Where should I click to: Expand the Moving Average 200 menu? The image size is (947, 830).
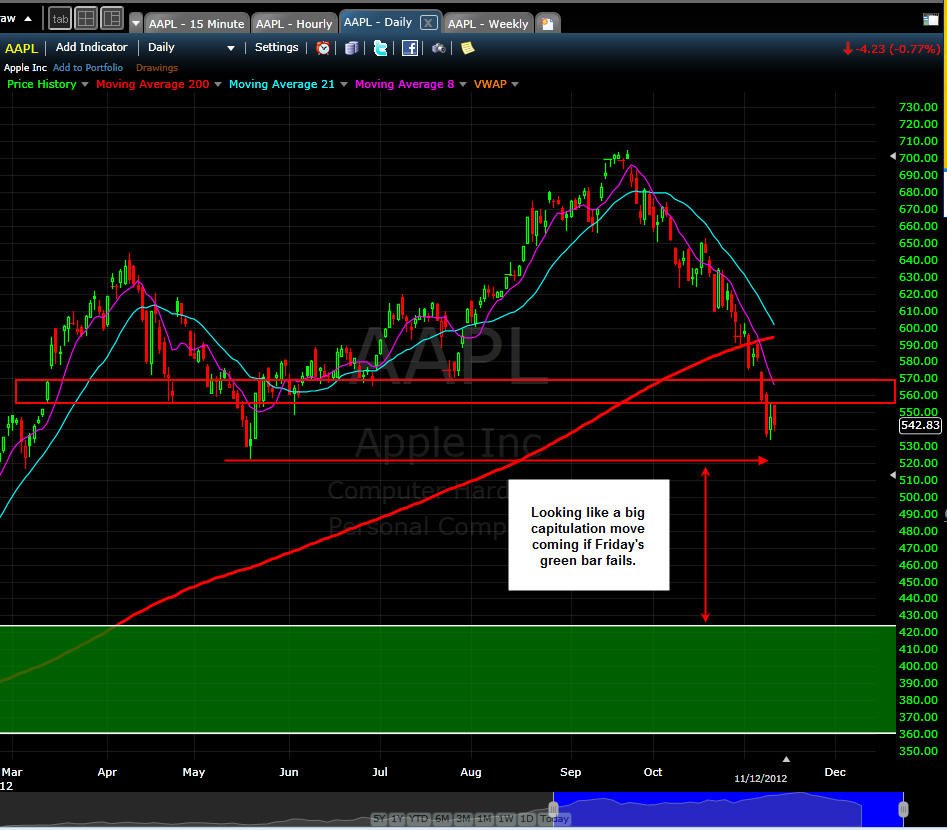(218, 85)
